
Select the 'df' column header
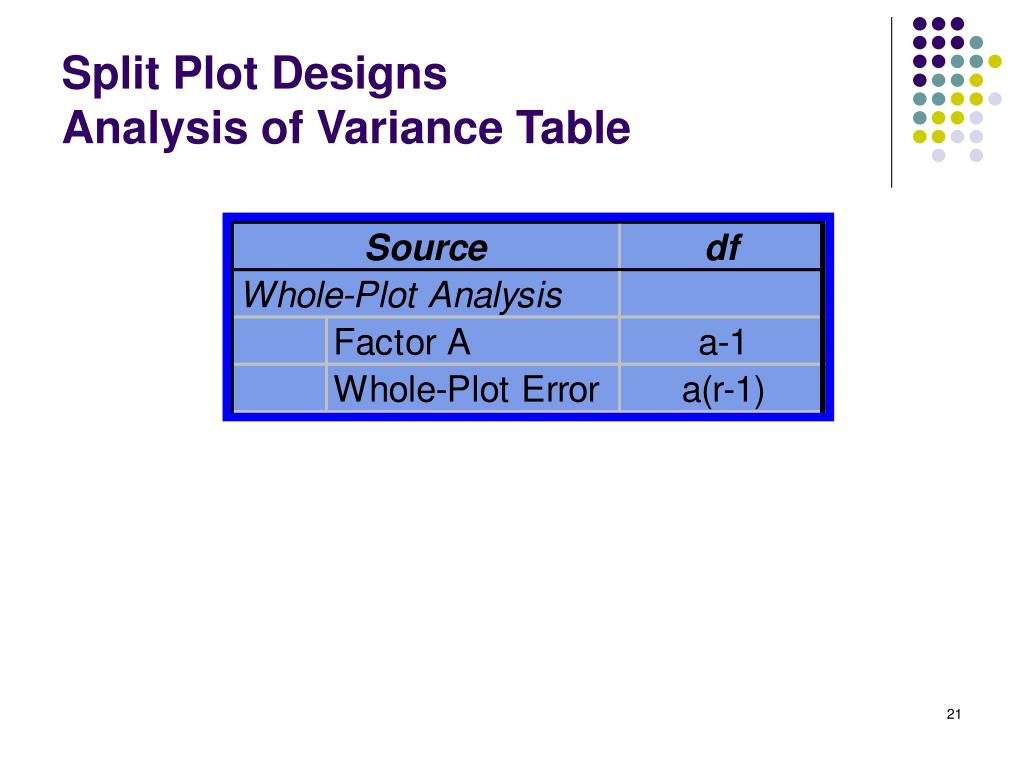point(721,248)
